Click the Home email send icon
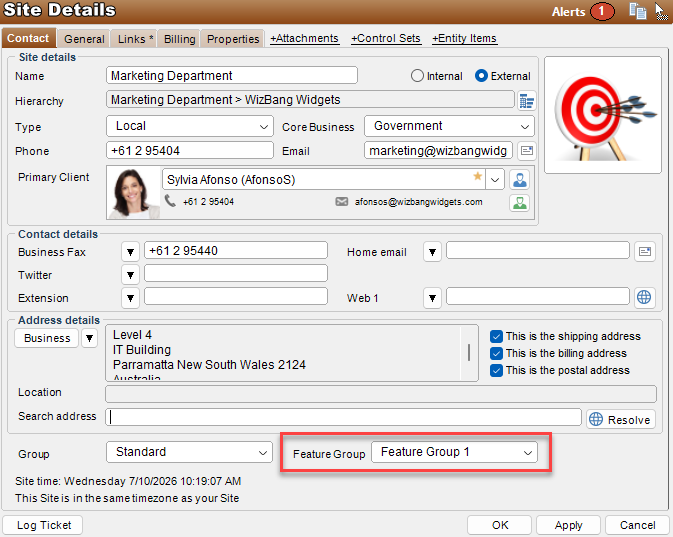 click(645, 251)
